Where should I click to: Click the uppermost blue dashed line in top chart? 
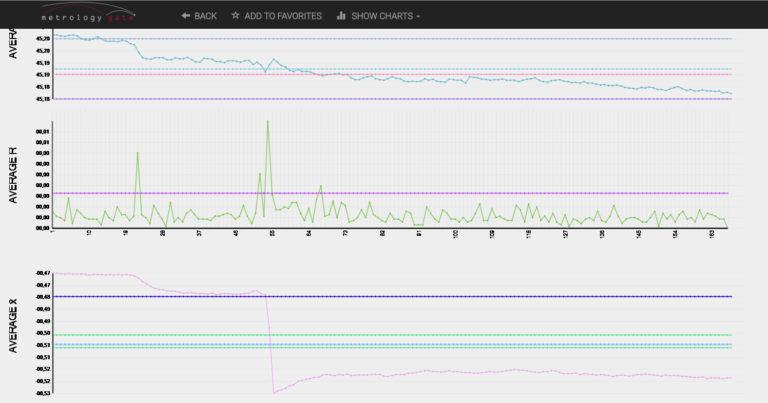pyautogui.click(x=450, y=38)
